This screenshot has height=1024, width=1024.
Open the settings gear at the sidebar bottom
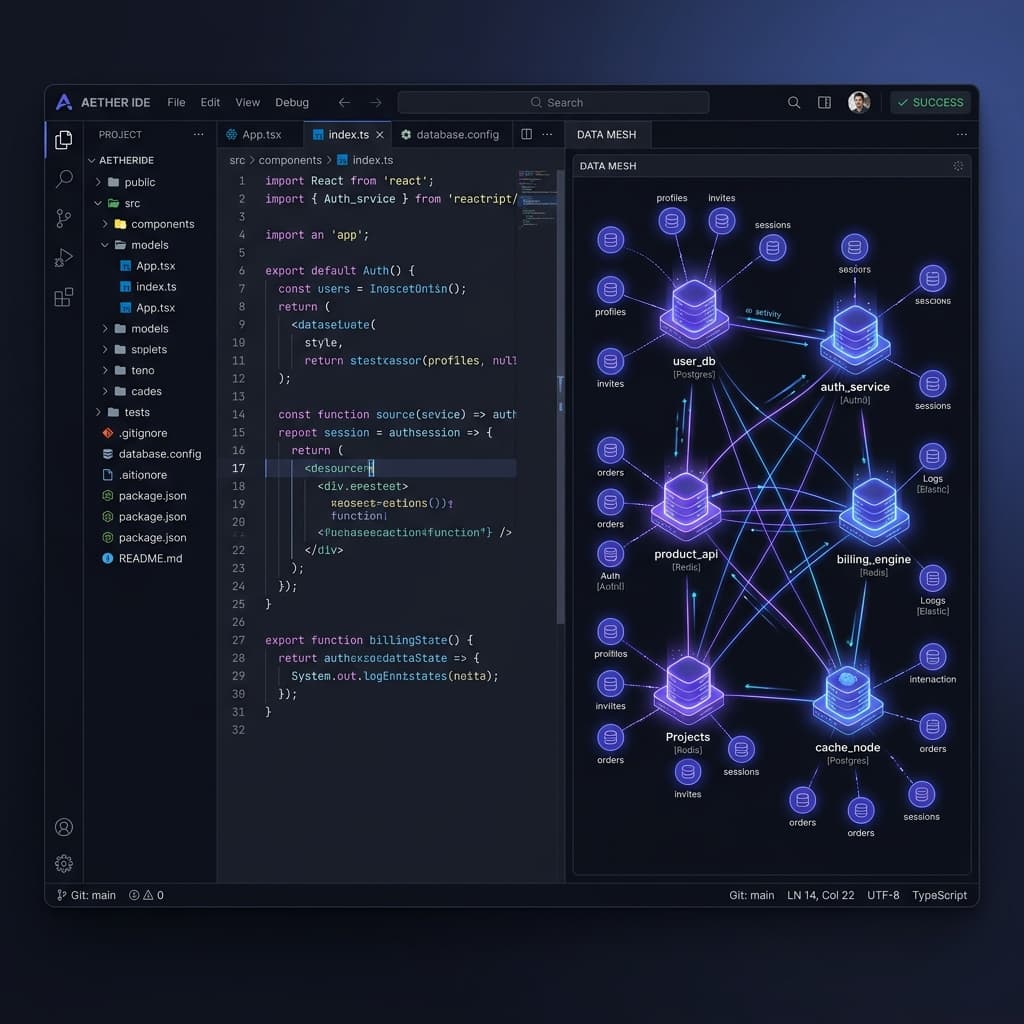point(63,863)
